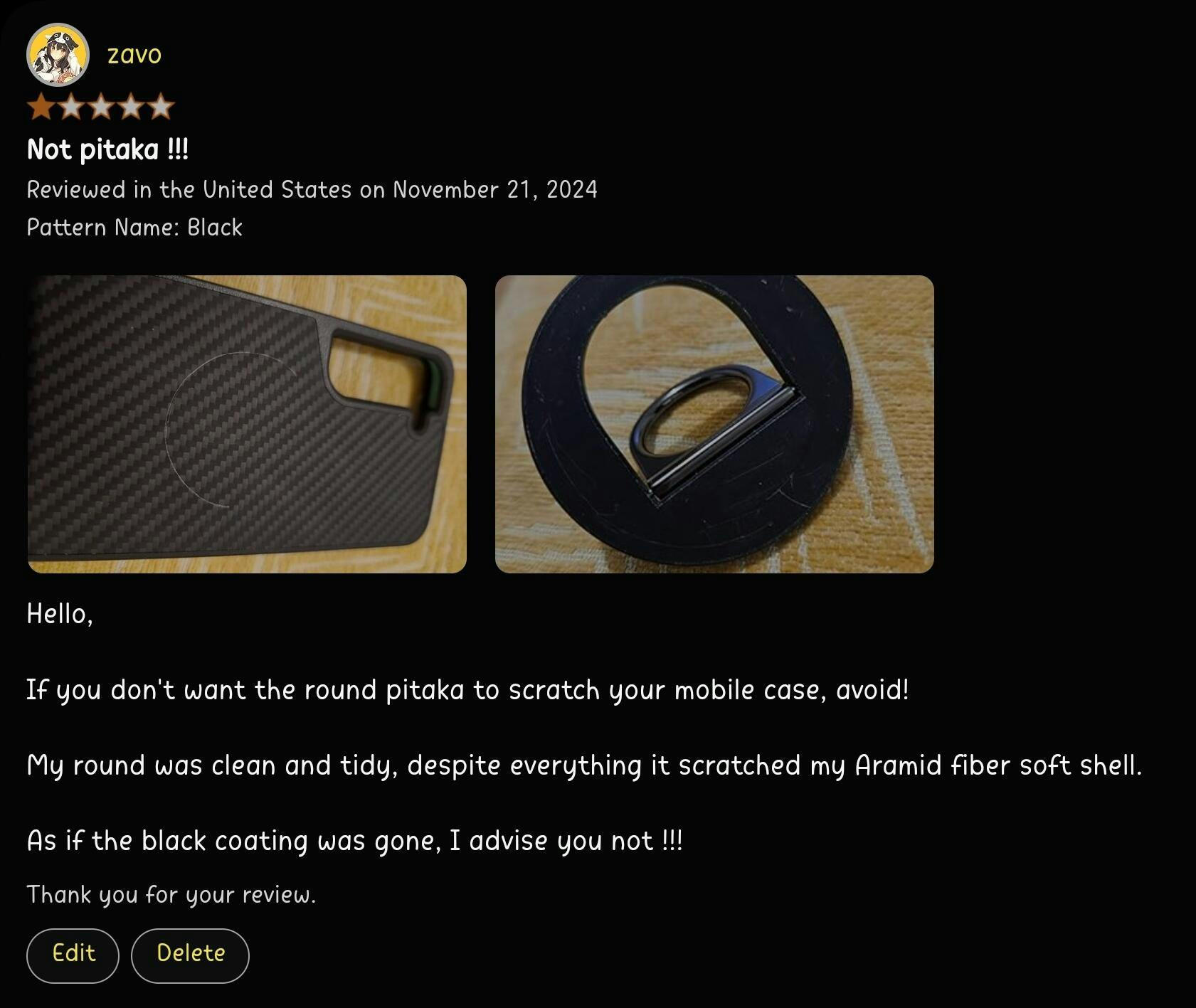Screen dimensions: 1196x1008
Task: Open the "Not pitaka !!!" review title
Action: [107, 149]
